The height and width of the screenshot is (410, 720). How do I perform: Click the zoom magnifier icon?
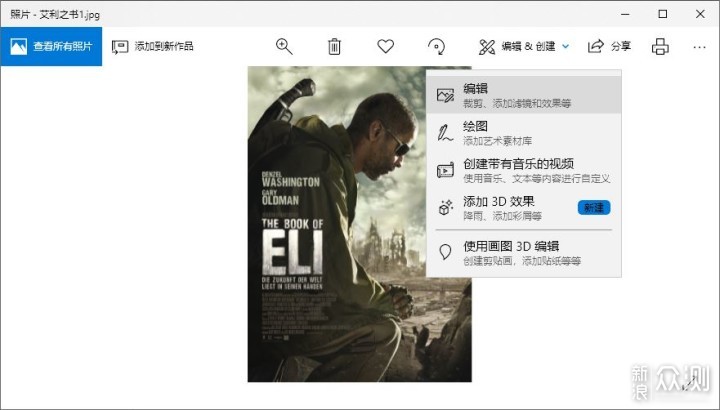click(284, 46)
